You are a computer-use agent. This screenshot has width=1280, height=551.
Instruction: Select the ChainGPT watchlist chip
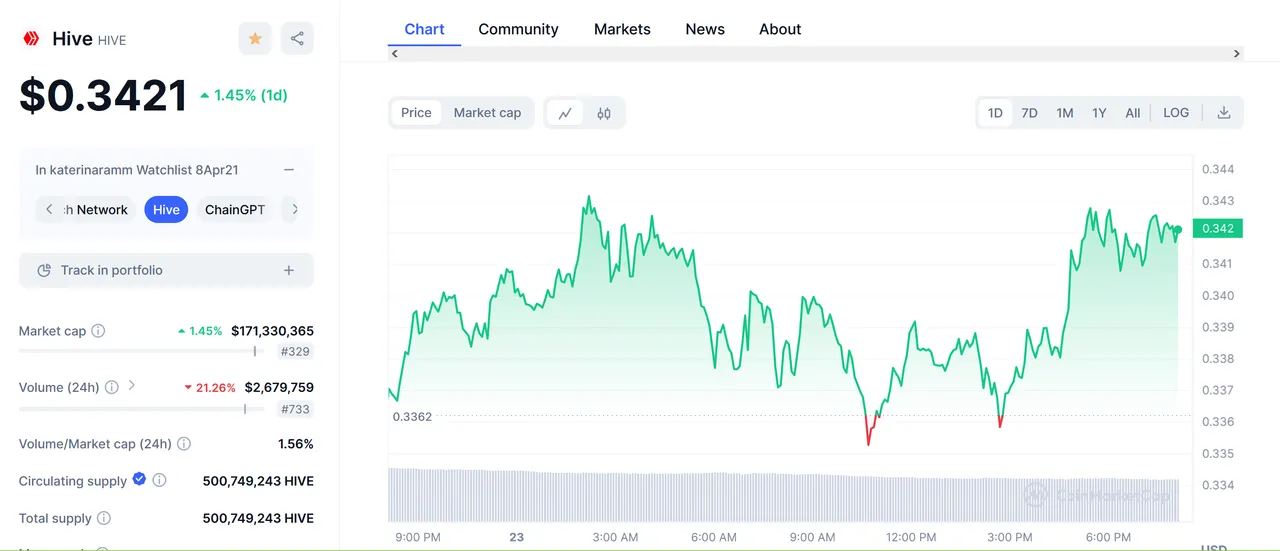(x=235, y=209)
